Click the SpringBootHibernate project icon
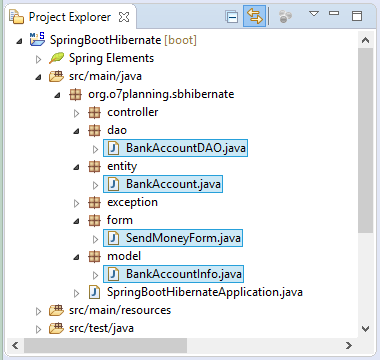Viewport: 380px width, 360px height. point(37,40)
